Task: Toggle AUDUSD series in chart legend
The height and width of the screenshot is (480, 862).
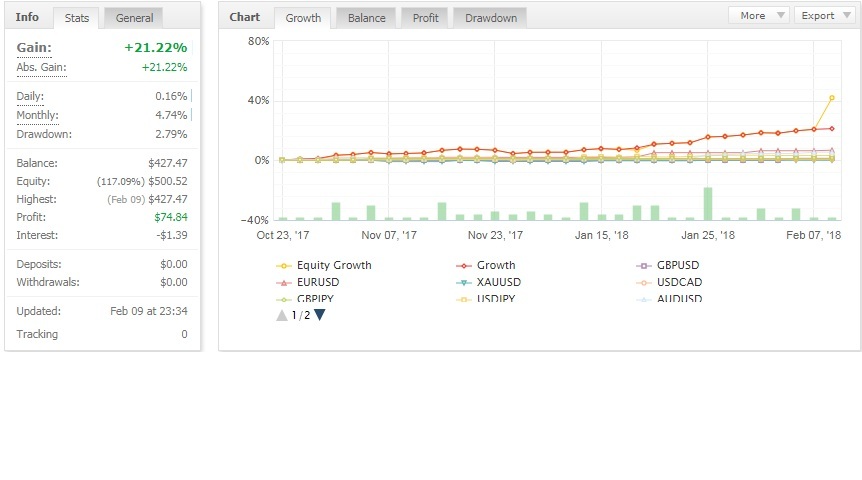Action: 669,299
